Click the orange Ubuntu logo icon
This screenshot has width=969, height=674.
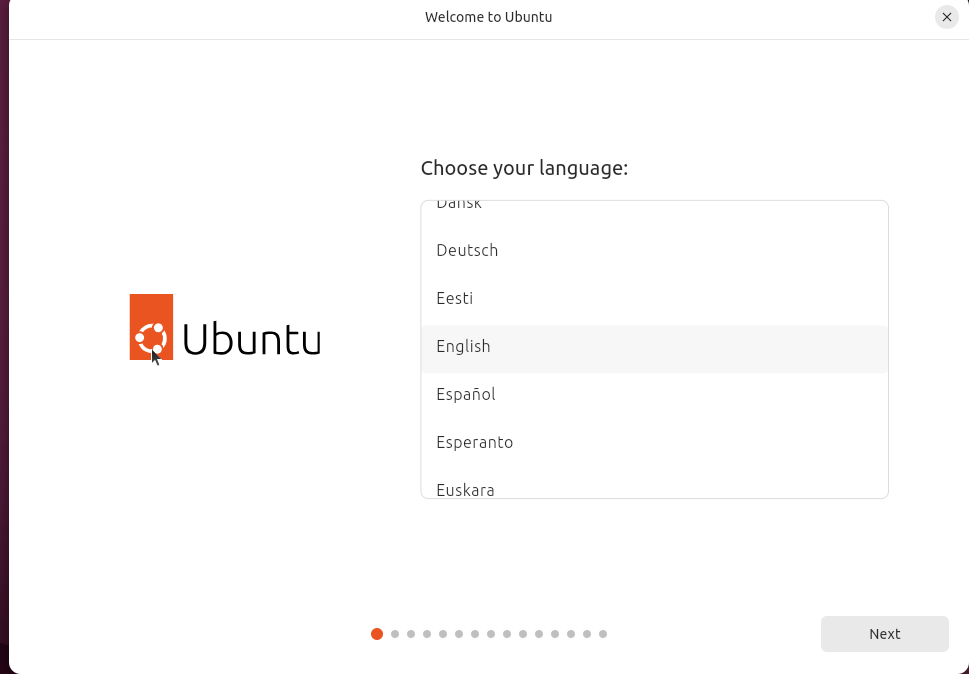pos(151,327)
